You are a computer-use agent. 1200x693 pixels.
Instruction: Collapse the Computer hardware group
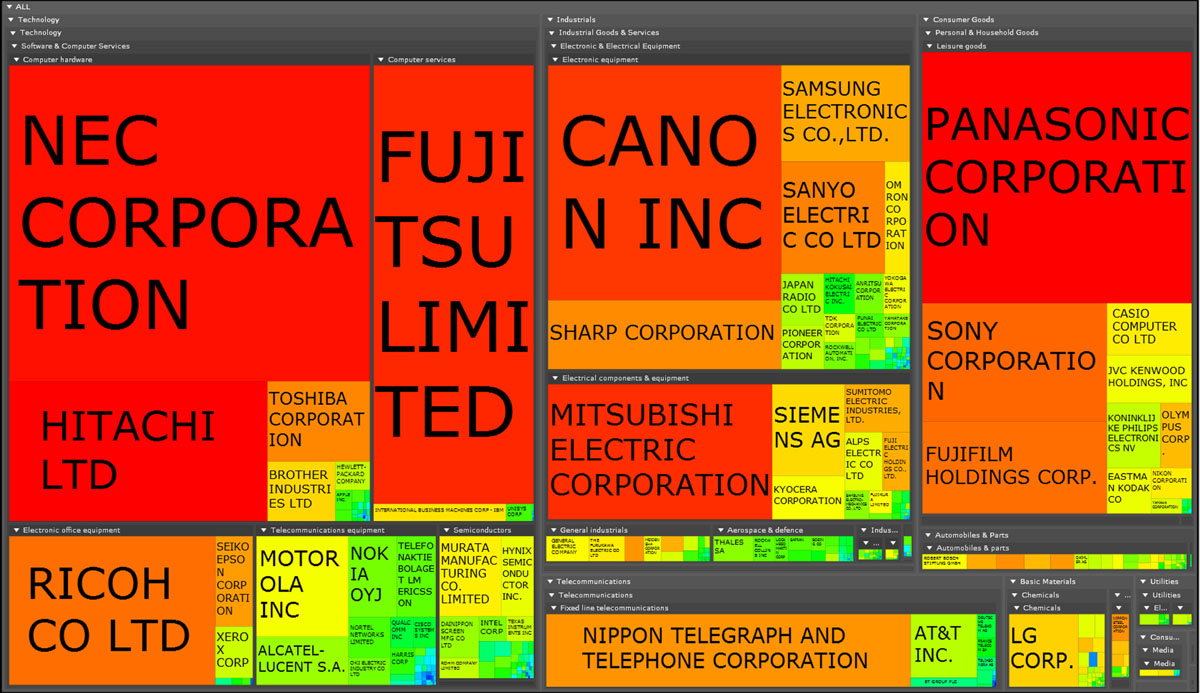coord(16,60)
